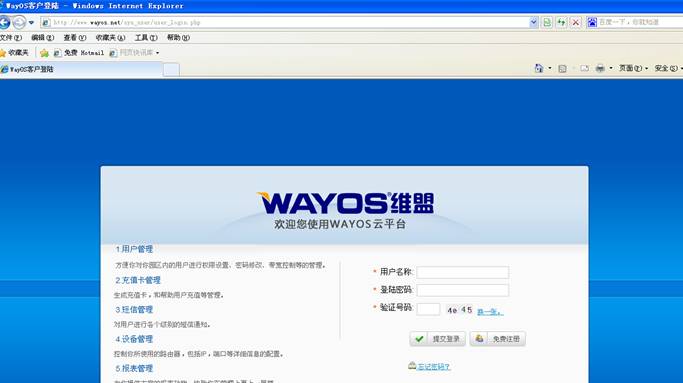Open Favorites via the star icon
683x383 pixels.
coord(14,53)
